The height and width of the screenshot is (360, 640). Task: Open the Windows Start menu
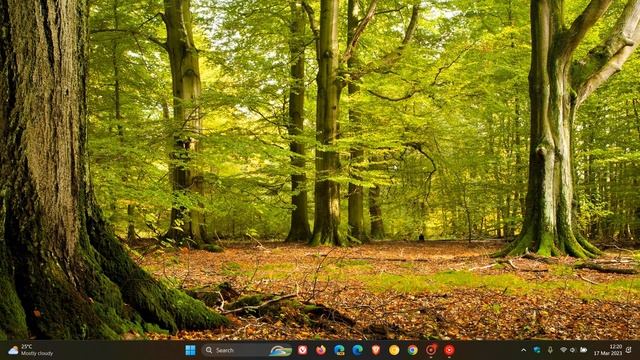coord(190,350)
